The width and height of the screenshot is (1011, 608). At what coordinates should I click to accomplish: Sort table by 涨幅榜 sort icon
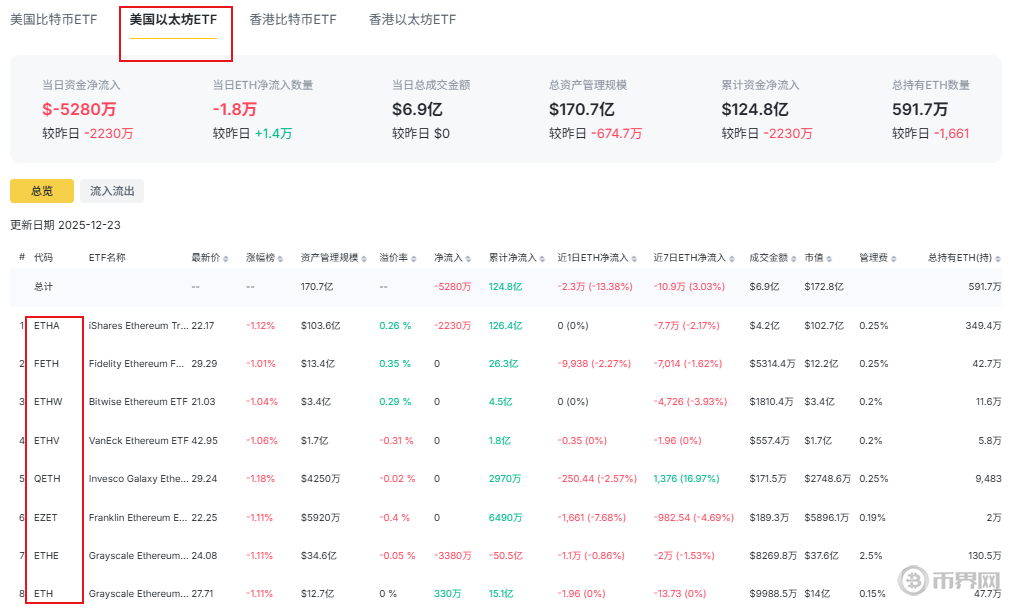282,258
